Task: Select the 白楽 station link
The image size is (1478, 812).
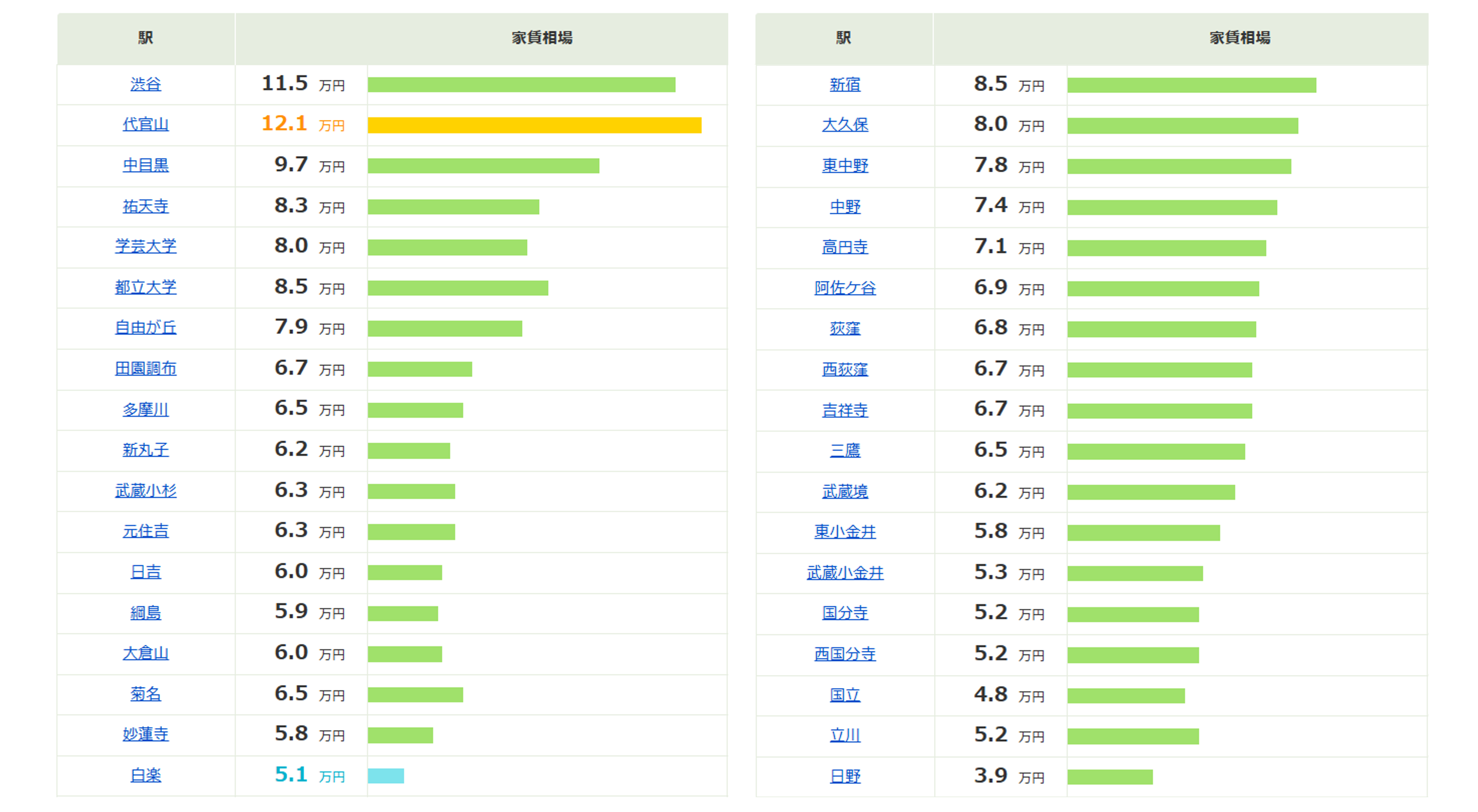Action: coord(146,775)
